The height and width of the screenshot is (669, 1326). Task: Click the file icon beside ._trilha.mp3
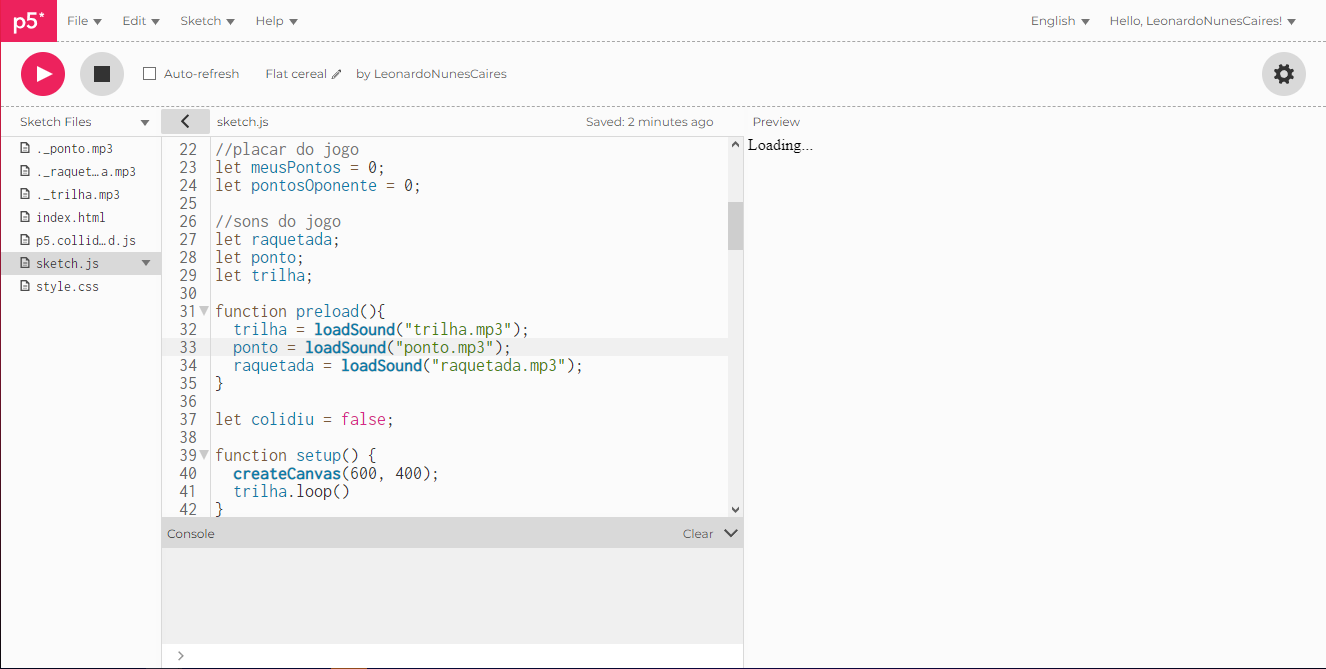25,194
